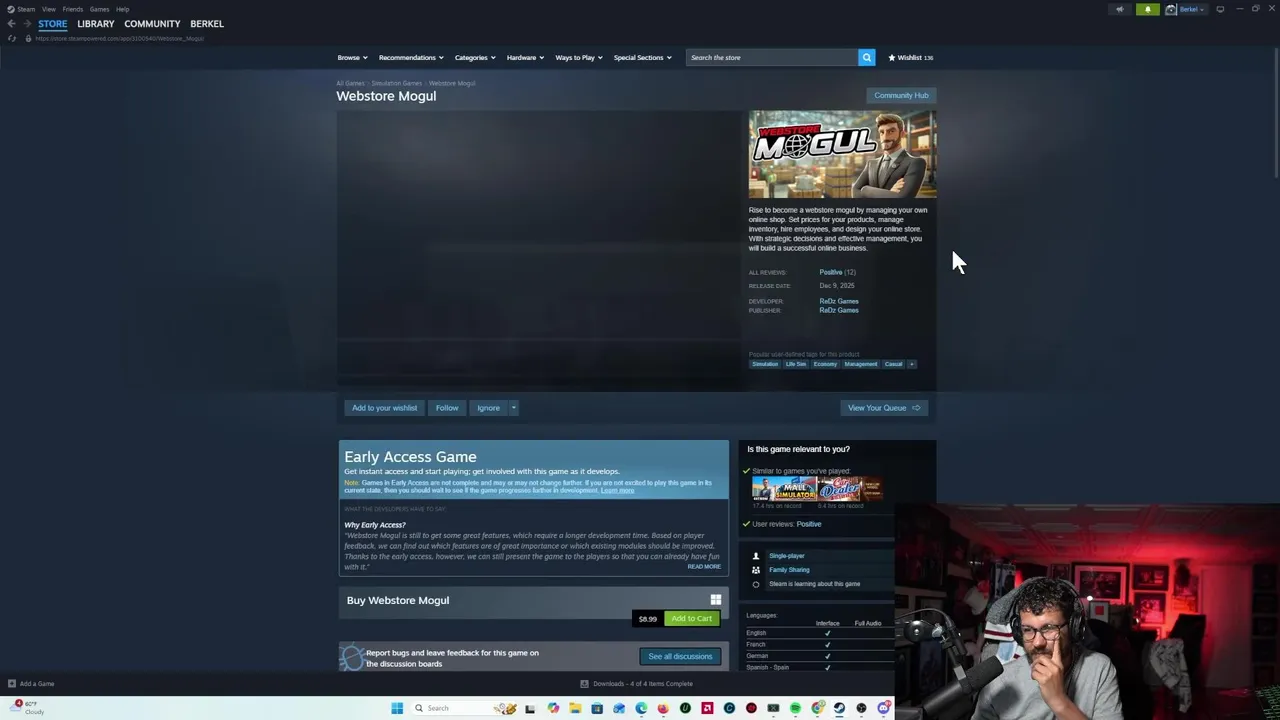Go back with the back arrow
The width and height of the screenshot is (1280, 720).
click(x=11, y=23)
